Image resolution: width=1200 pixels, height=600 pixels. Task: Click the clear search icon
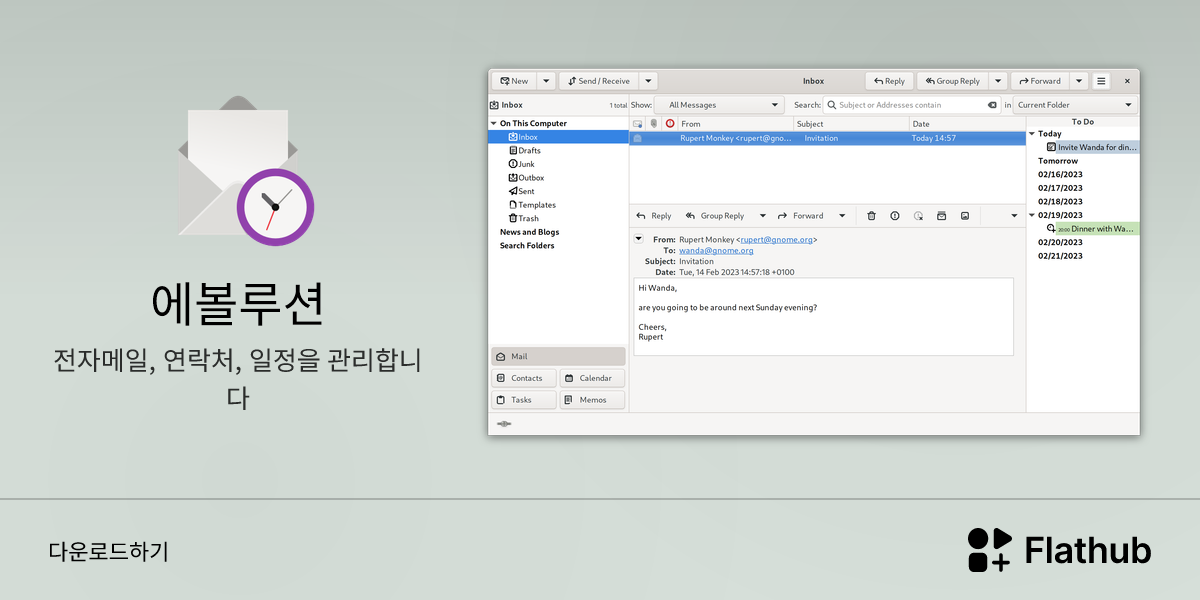(x=992, y=105)
